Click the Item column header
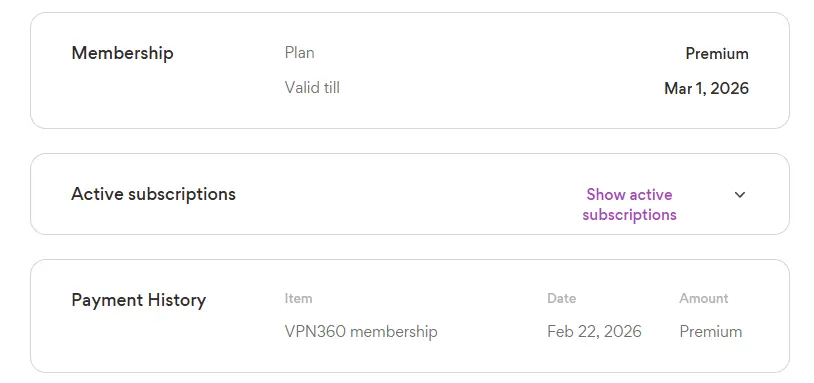This screenshot has width=814, height=383. pyautogui.click(x=299, y=298)
